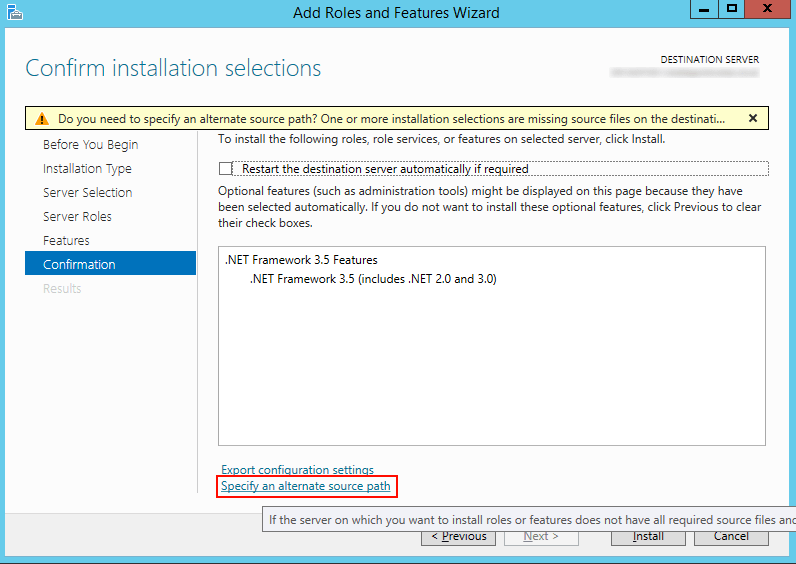Select the Features step in the sidebar
Image resolution: width=796 pixels, height=564 pixels.
(x=66, y=241)
